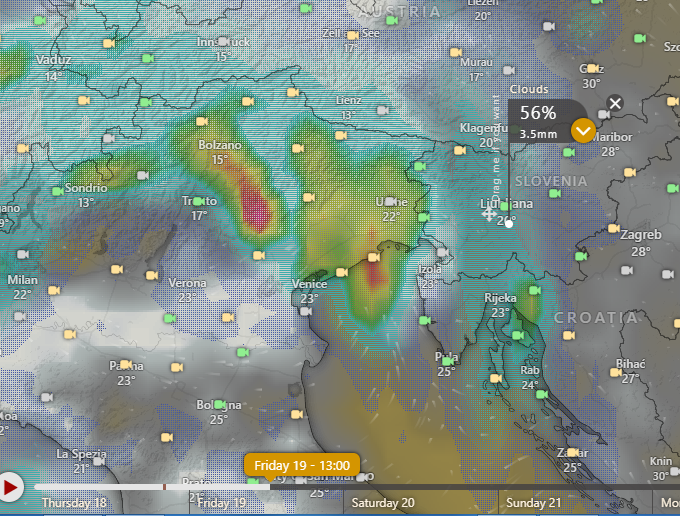
Task: Jump to Thursday 18 on the timeline
Action: [x=74, y=503]
